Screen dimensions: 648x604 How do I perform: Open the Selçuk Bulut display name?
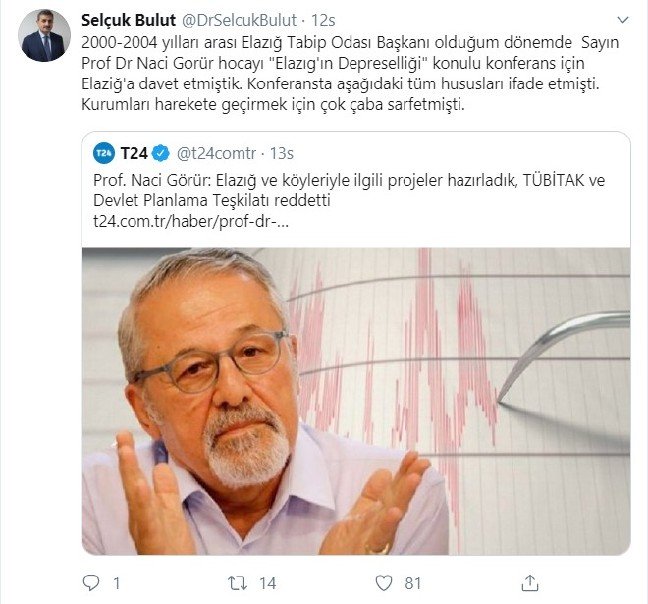(129, 20)
